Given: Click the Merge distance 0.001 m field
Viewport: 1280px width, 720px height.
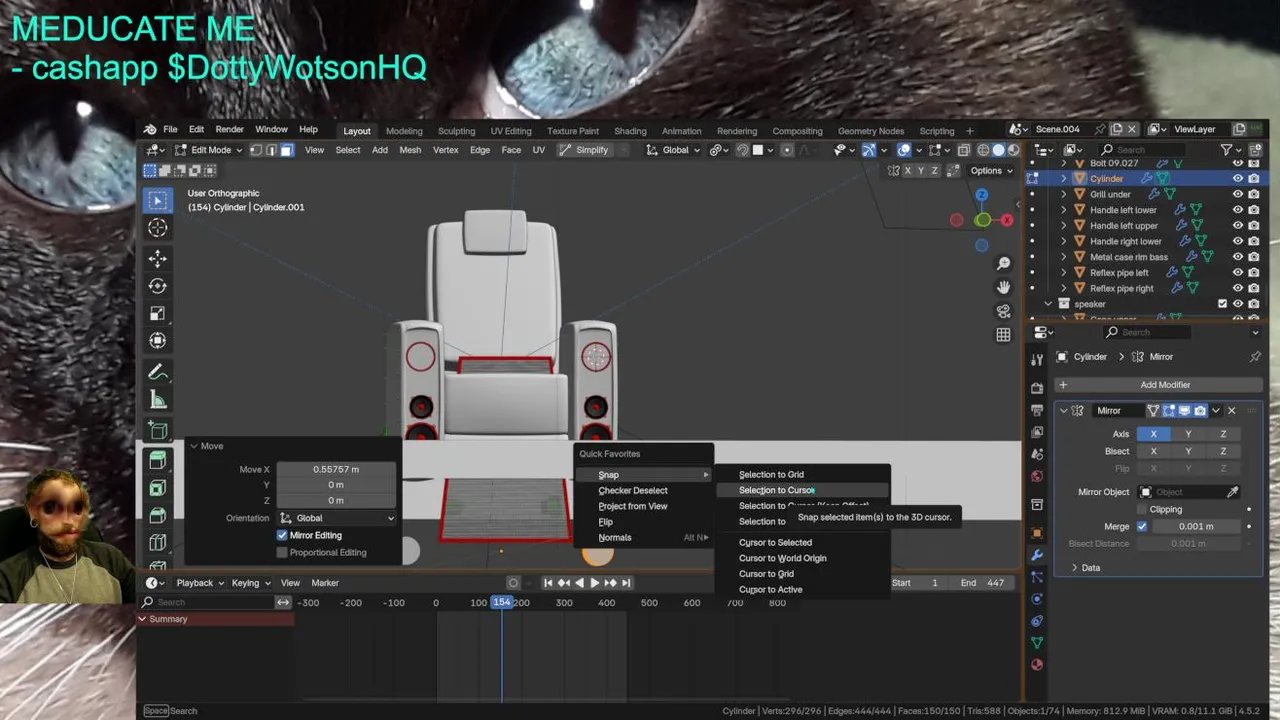Looking at the screenshot, I should click(x=1196, y=526).
